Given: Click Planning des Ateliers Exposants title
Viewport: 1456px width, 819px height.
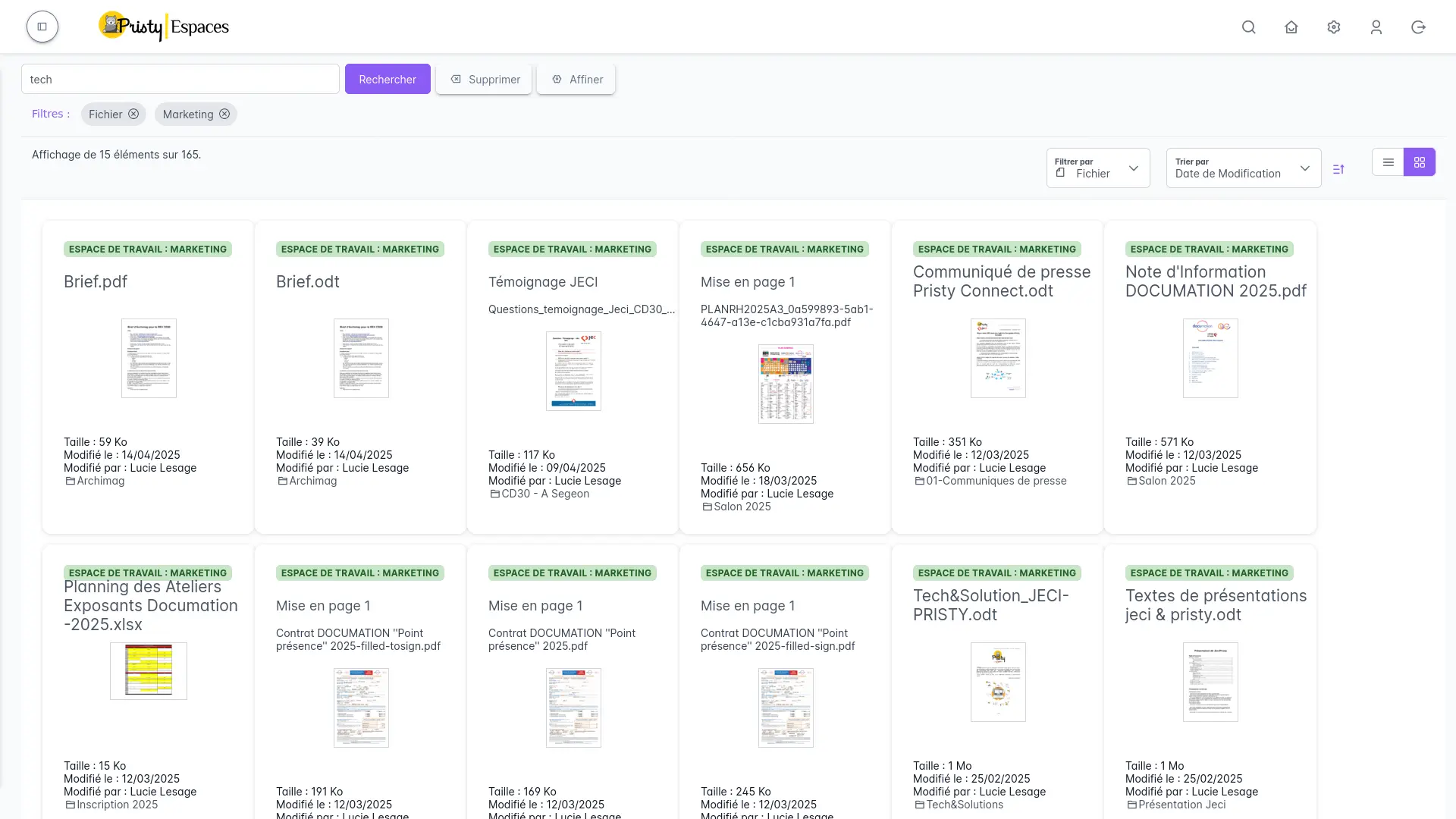Looking at the screenshot, I should click(x=151, y=605).
